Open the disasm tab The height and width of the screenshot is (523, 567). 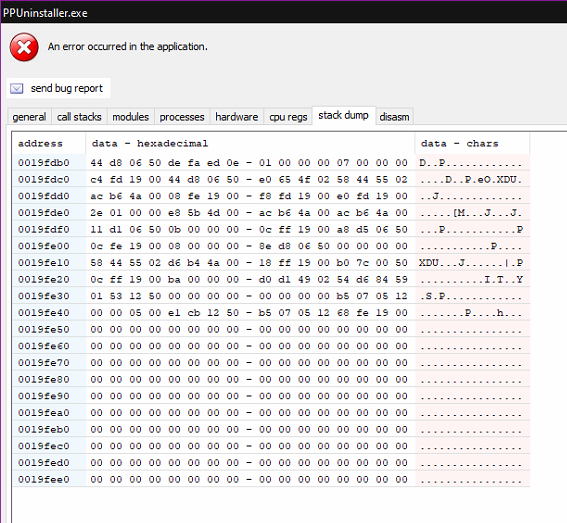click(x=394, y=117)
